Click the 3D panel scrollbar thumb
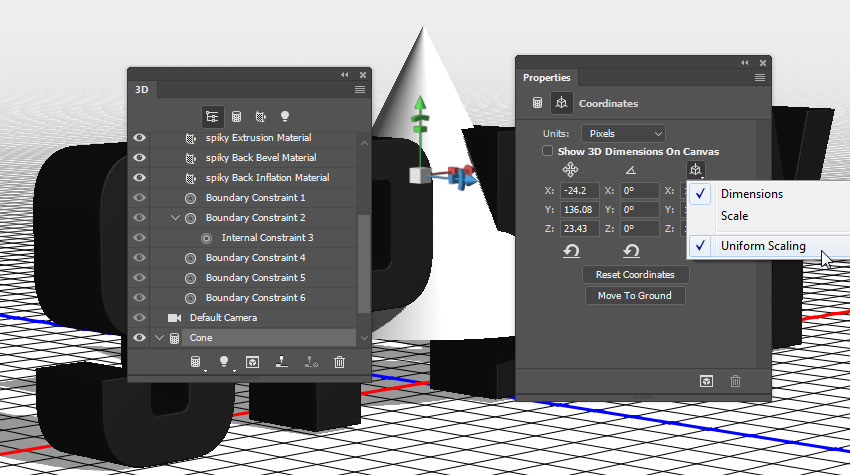850x475 pixels. pyautogui.click(x=364, y=264)
